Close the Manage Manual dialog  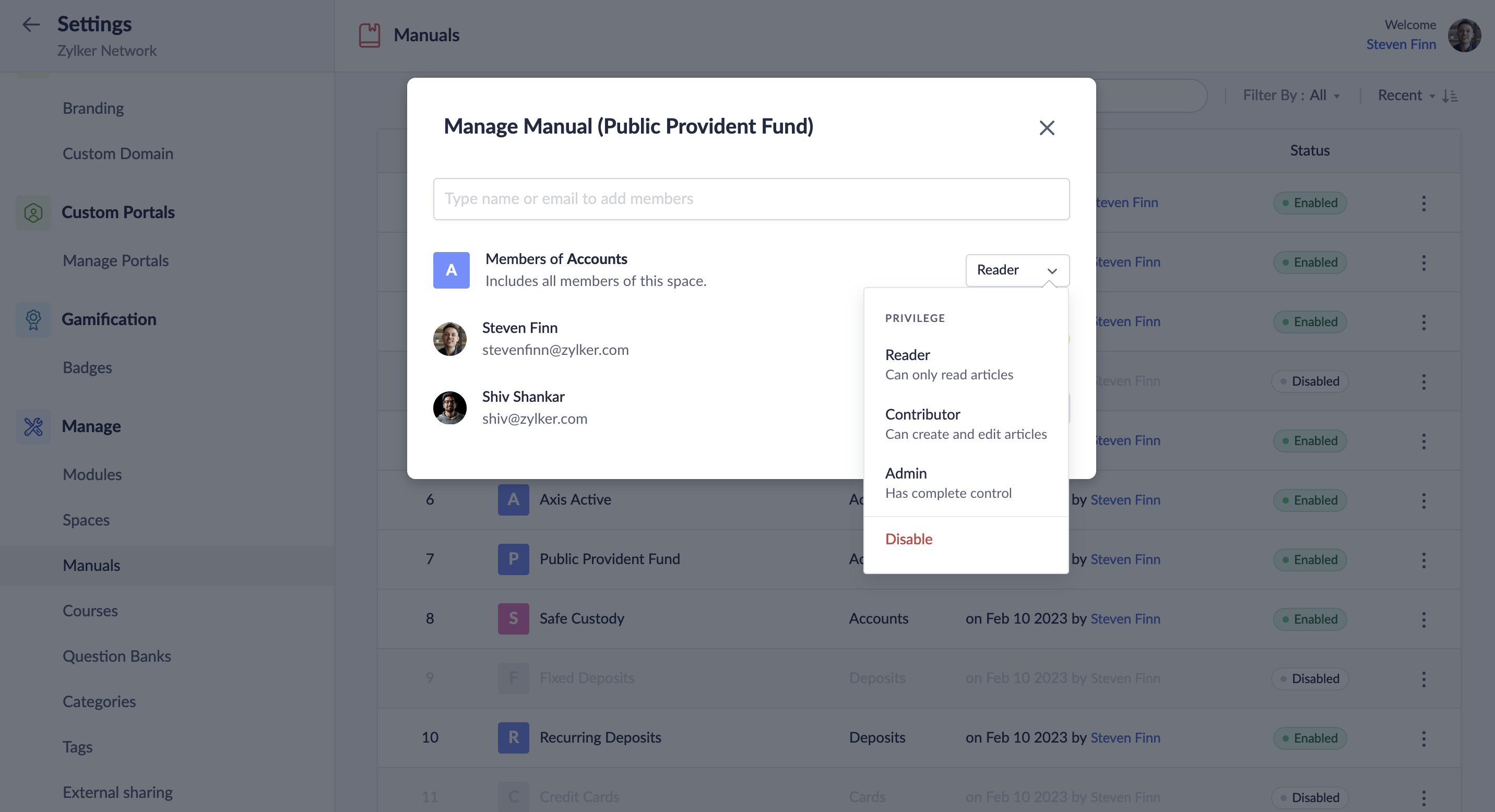[x=1047, y=128]
